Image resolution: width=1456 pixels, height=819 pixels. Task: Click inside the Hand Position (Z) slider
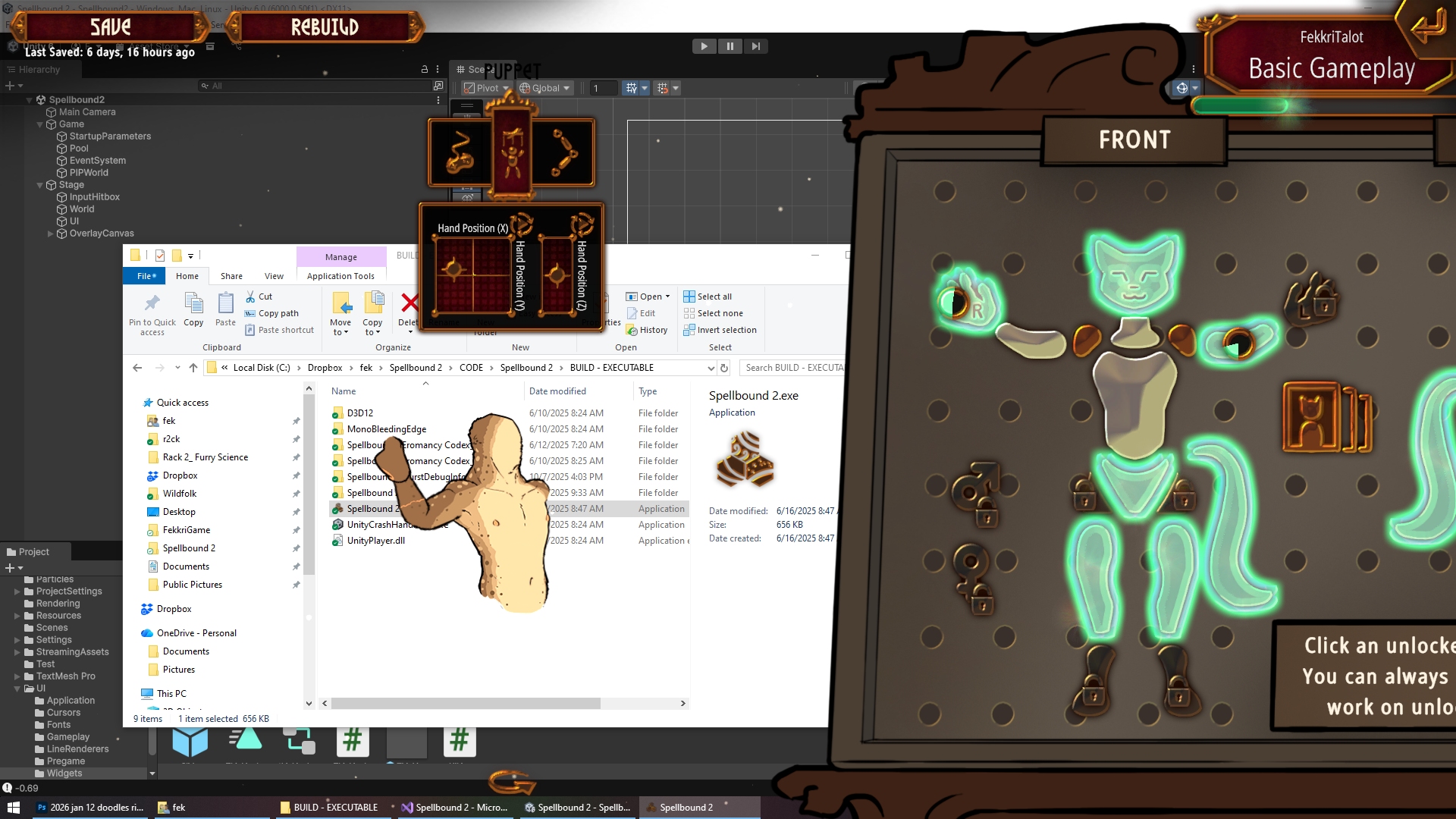(557, 275)
